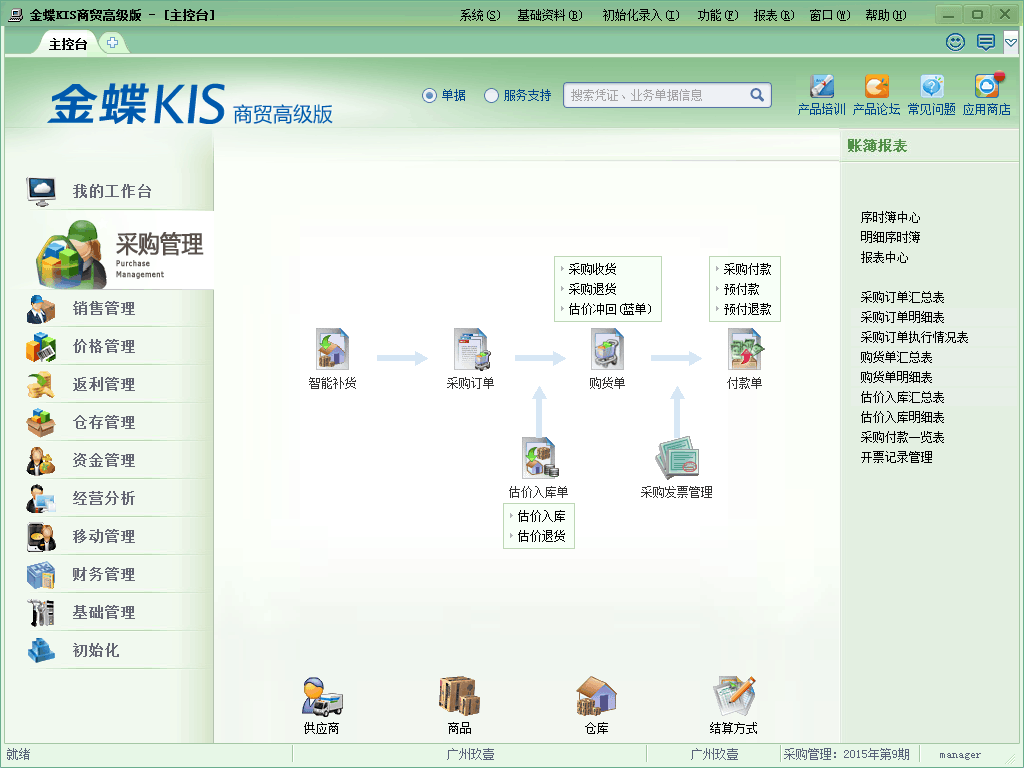
Task: Open the 初始化录入(I) menu
Action: (x=641, y=15)
